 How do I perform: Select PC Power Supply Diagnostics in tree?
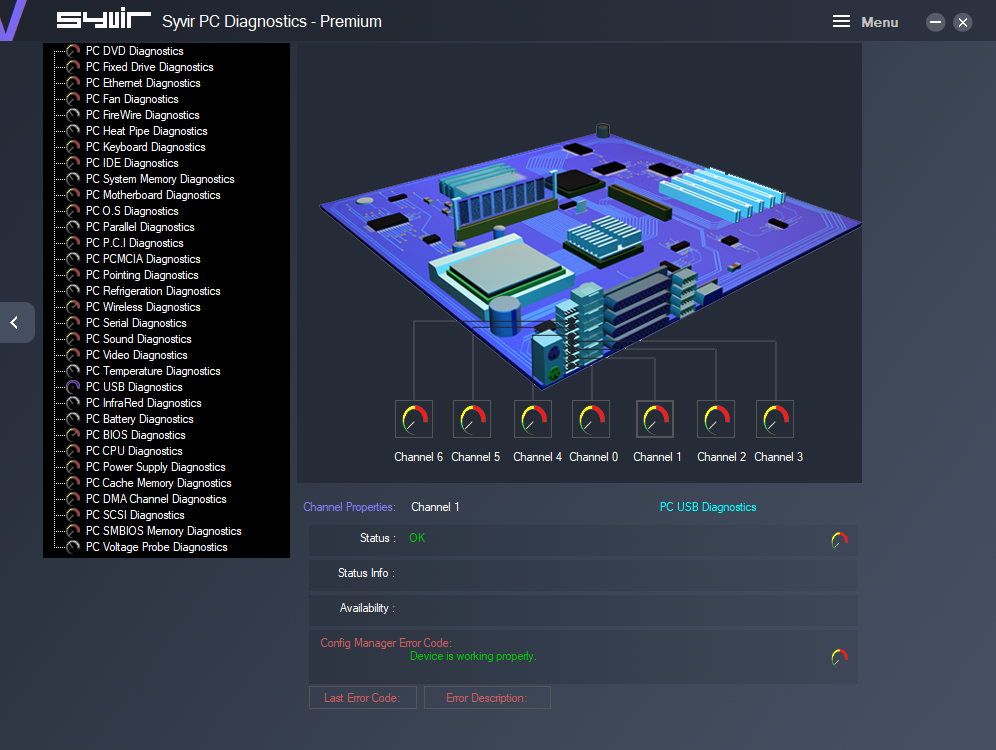pos(156,467)
